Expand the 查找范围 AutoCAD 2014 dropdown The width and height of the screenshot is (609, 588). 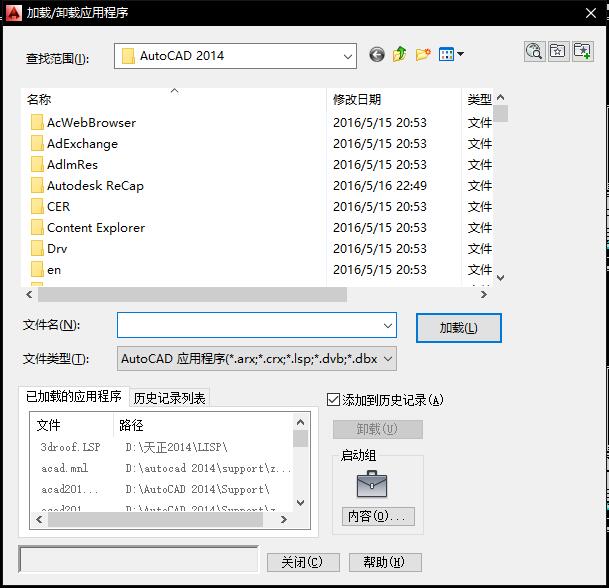(348, 56)
